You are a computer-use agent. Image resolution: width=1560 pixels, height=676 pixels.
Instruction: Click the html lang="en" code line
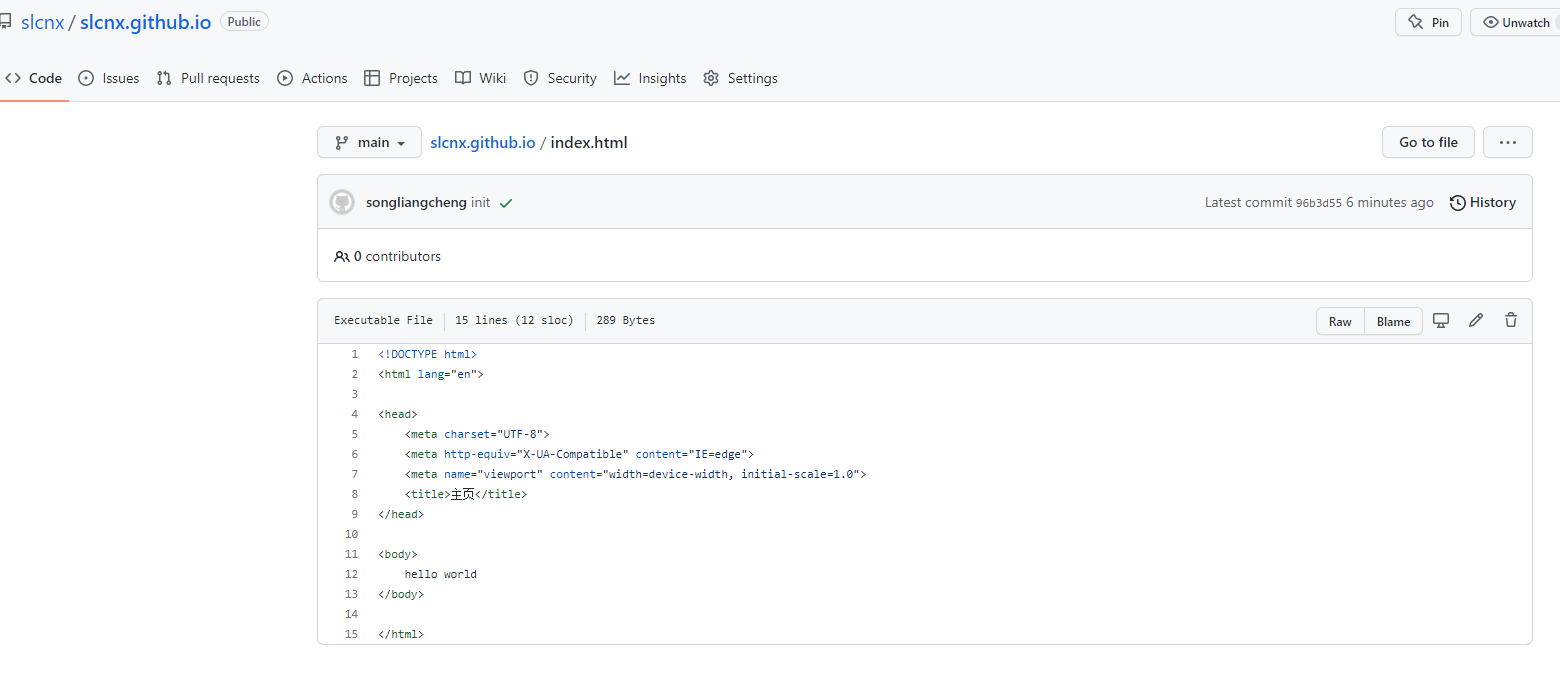pos(431,374)
